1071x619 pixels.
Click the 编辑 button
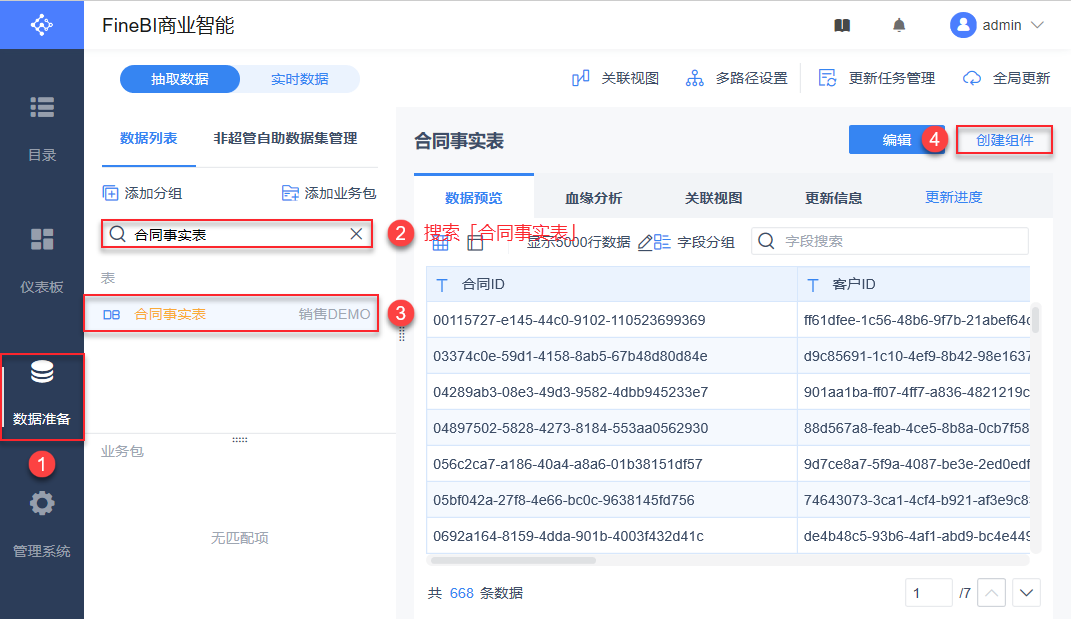pos(896,140)
